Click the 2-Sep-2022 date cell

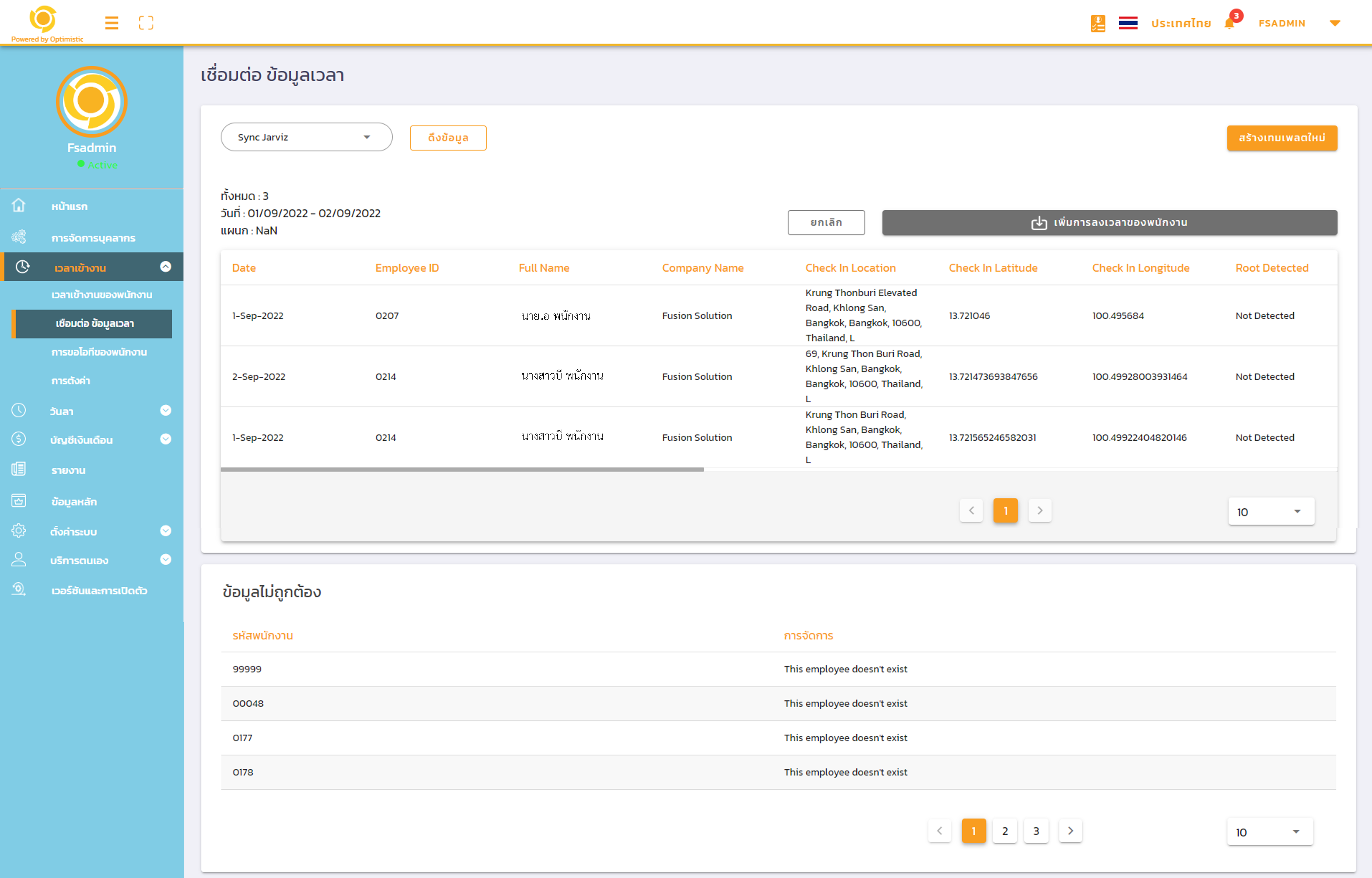point(259,377)
